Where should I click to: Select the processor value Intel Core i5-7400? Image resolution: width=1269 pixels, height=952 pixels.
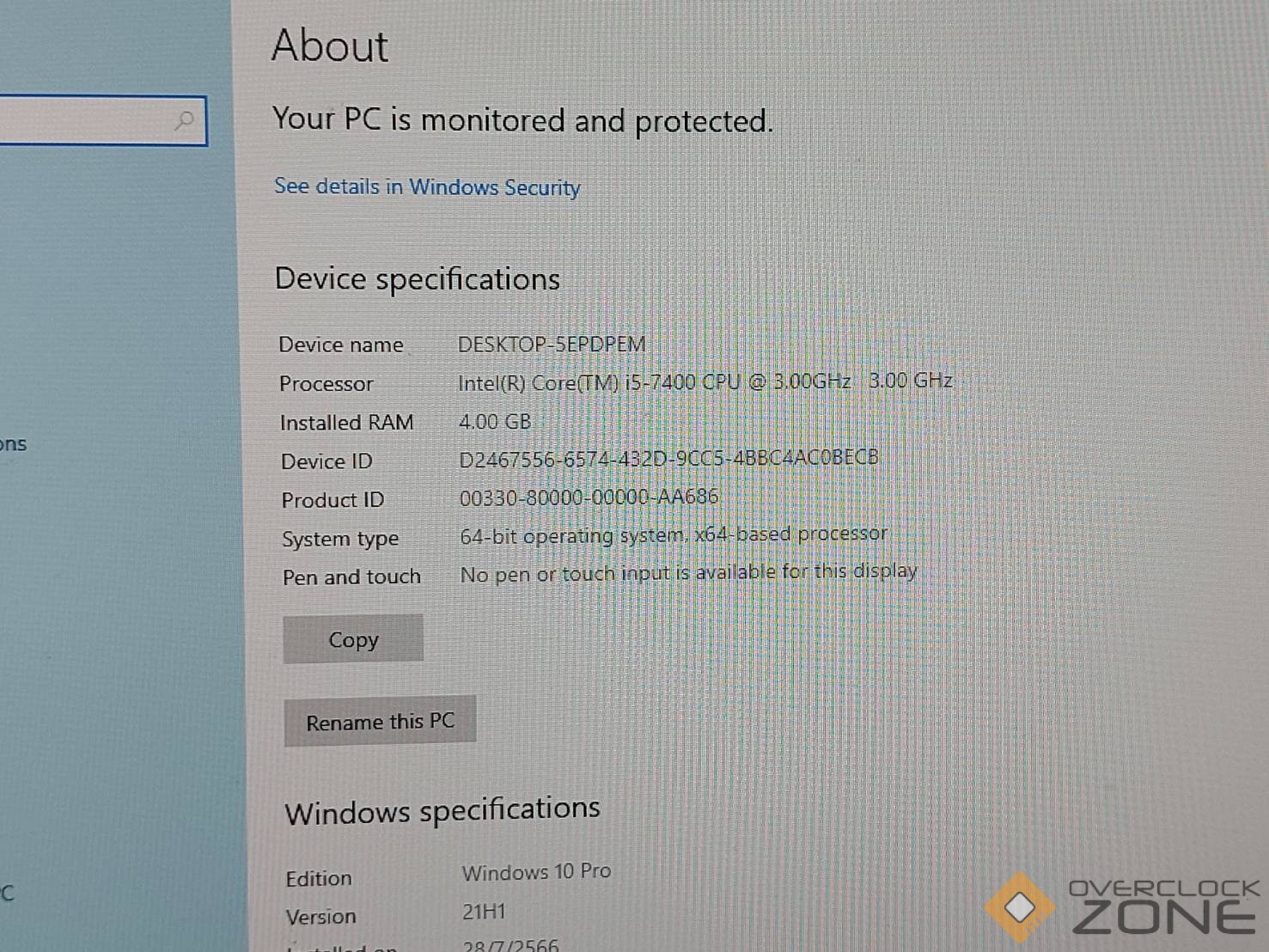click(705, 381)
